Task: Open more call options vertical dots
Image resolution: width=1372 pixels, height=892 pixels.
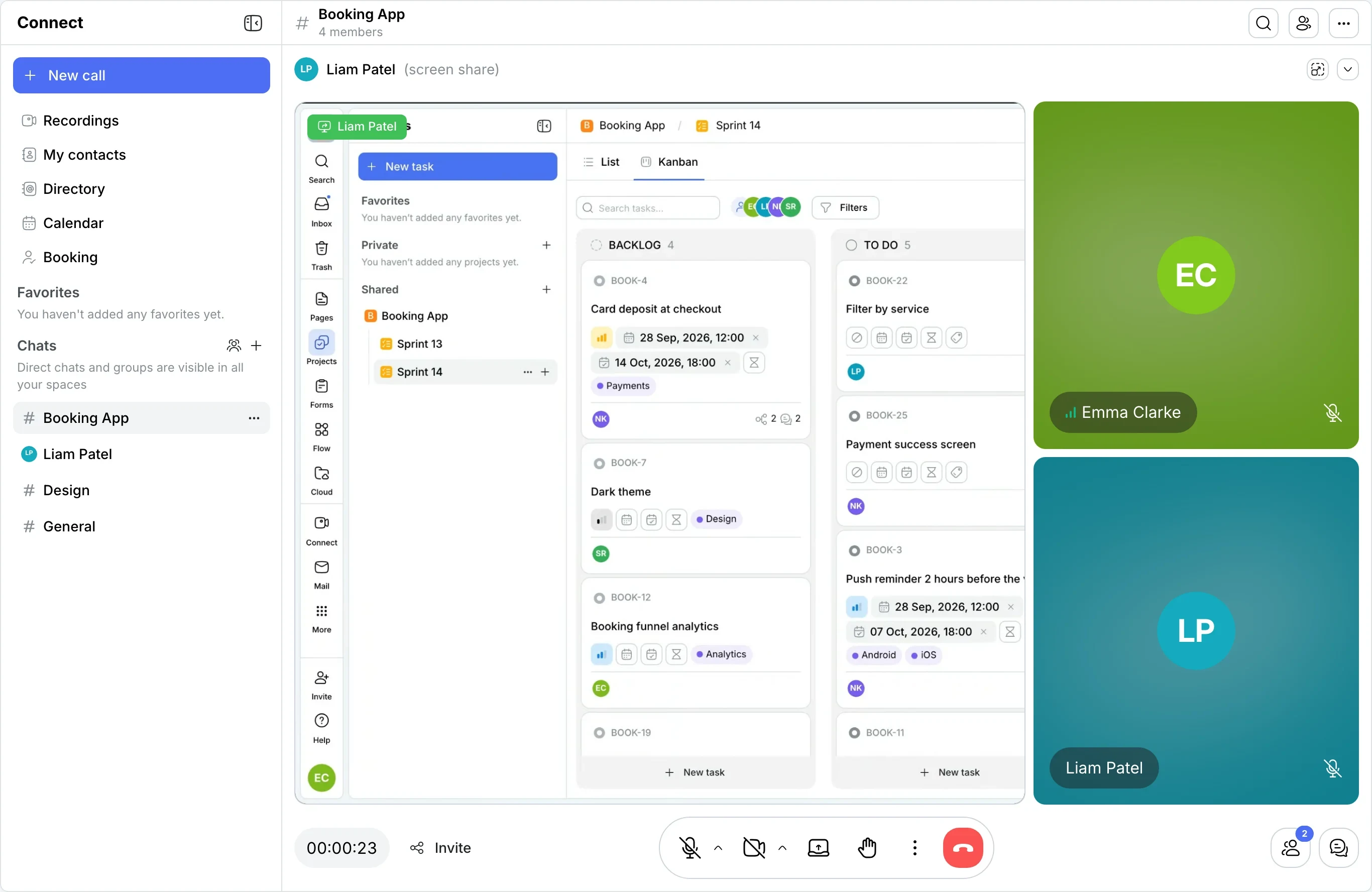Action: [x=914, y=848]
